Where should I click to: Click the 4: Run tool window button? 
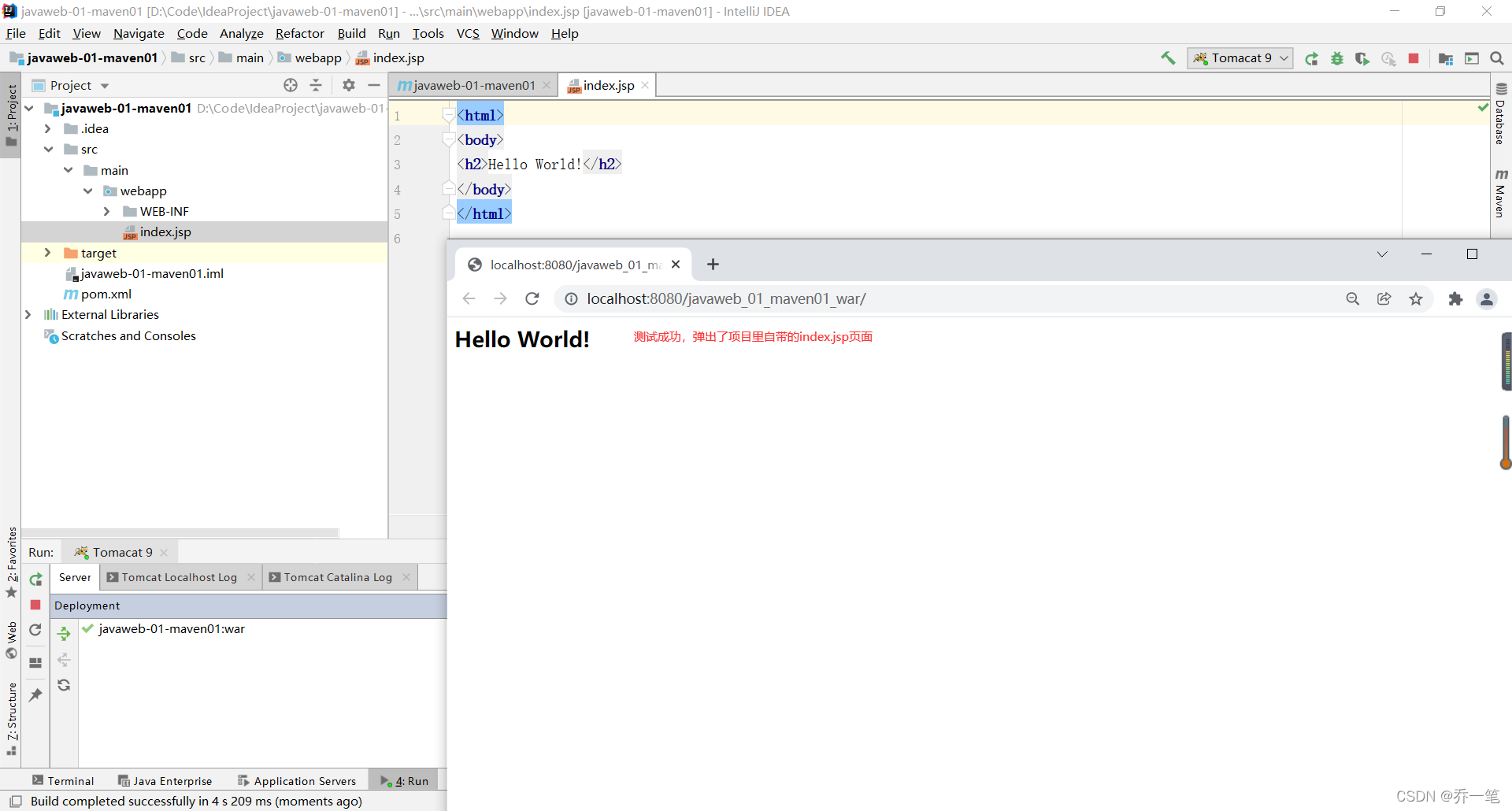pyautogui.click(x=404, y=781)
